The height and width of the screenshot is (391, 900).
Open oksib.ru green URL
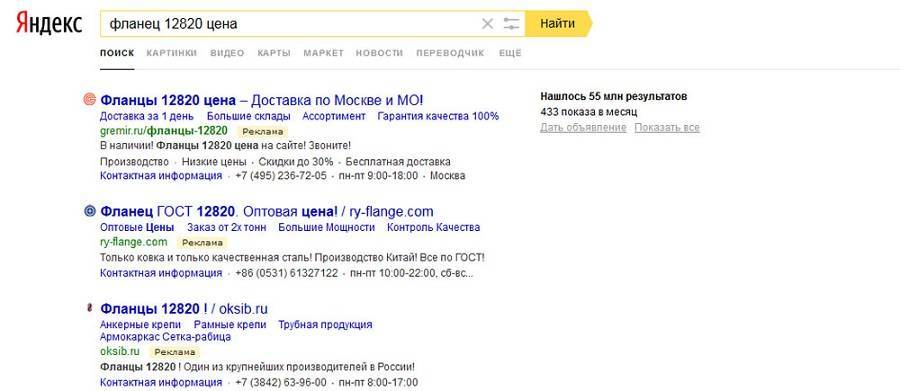(x=120, y=351)
